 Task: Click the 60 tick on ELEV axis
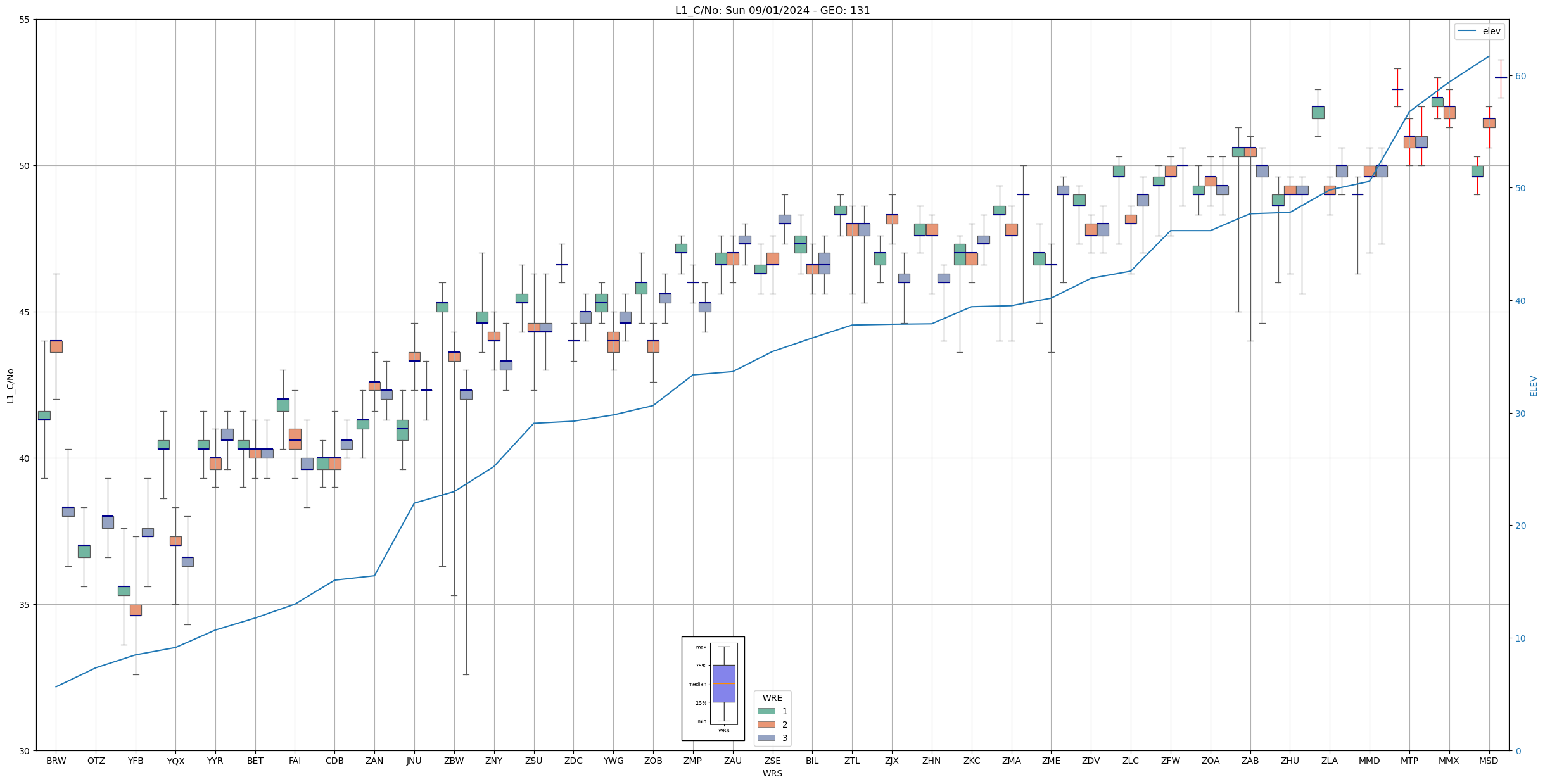pos(1520,76)
